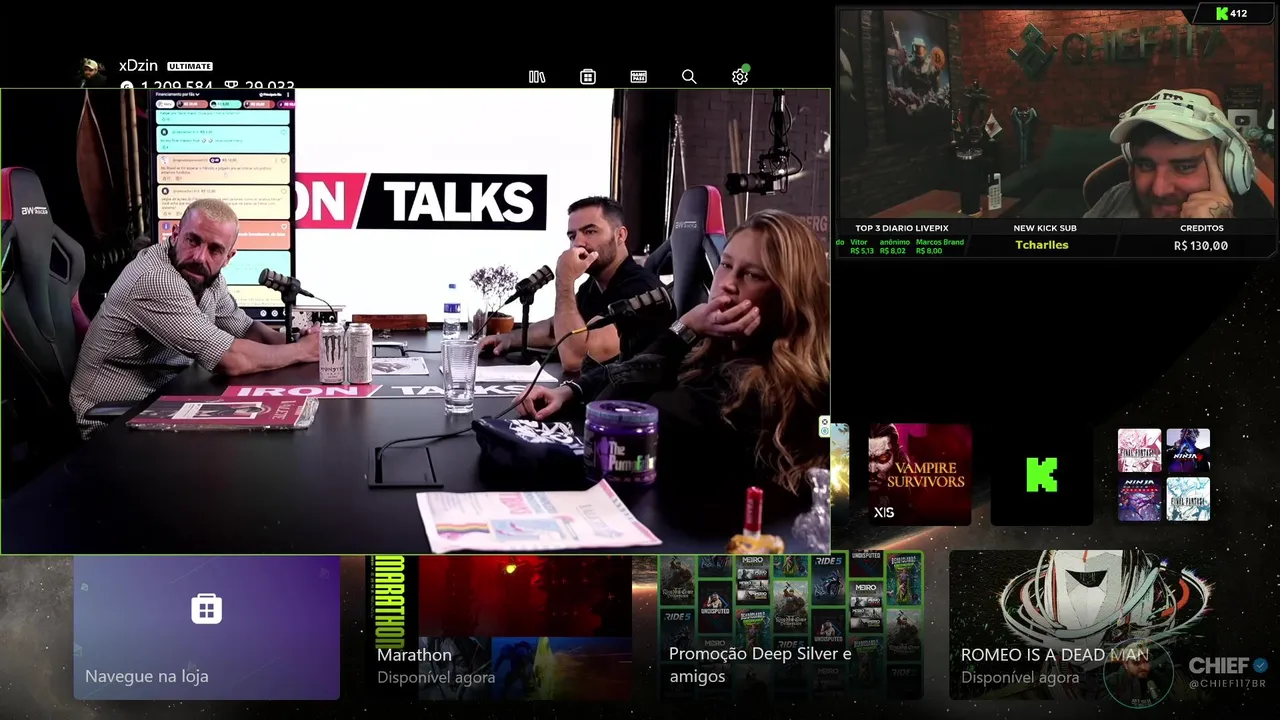
Task: Open the Game Pass icon
Action: coord(639,77)
